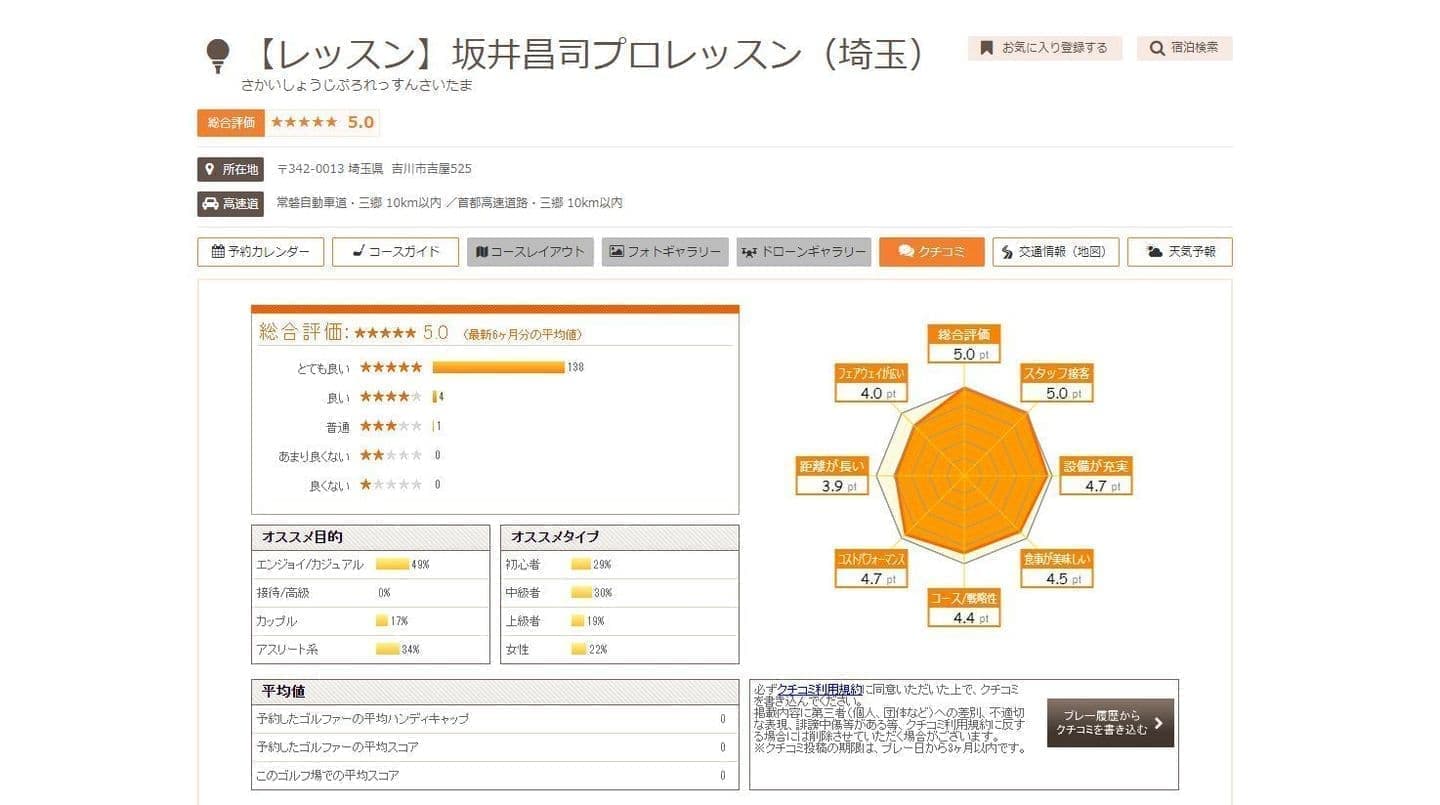This screenshot has height=805, width=1440.
Task: Click the golf tee icon beside the title
Action: (217, 56)
